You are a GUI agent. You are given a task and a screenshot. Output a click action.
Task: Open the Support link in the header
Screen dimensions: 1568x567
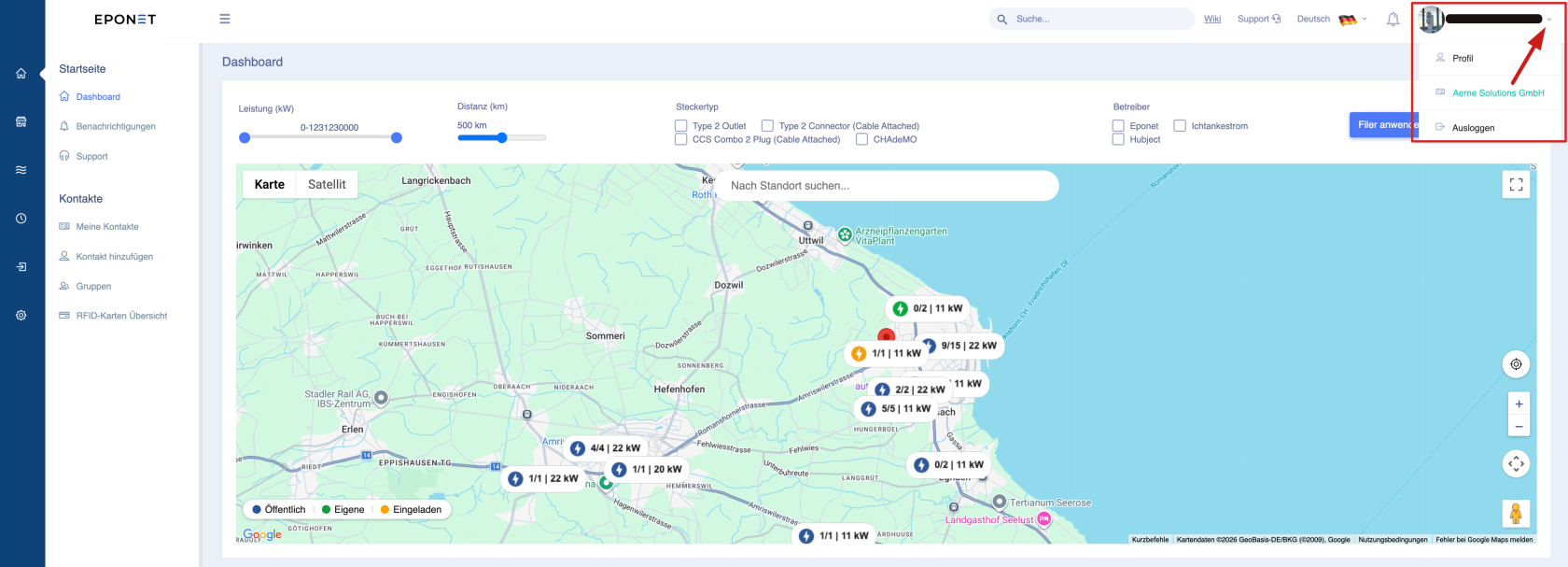(1259, 19)
